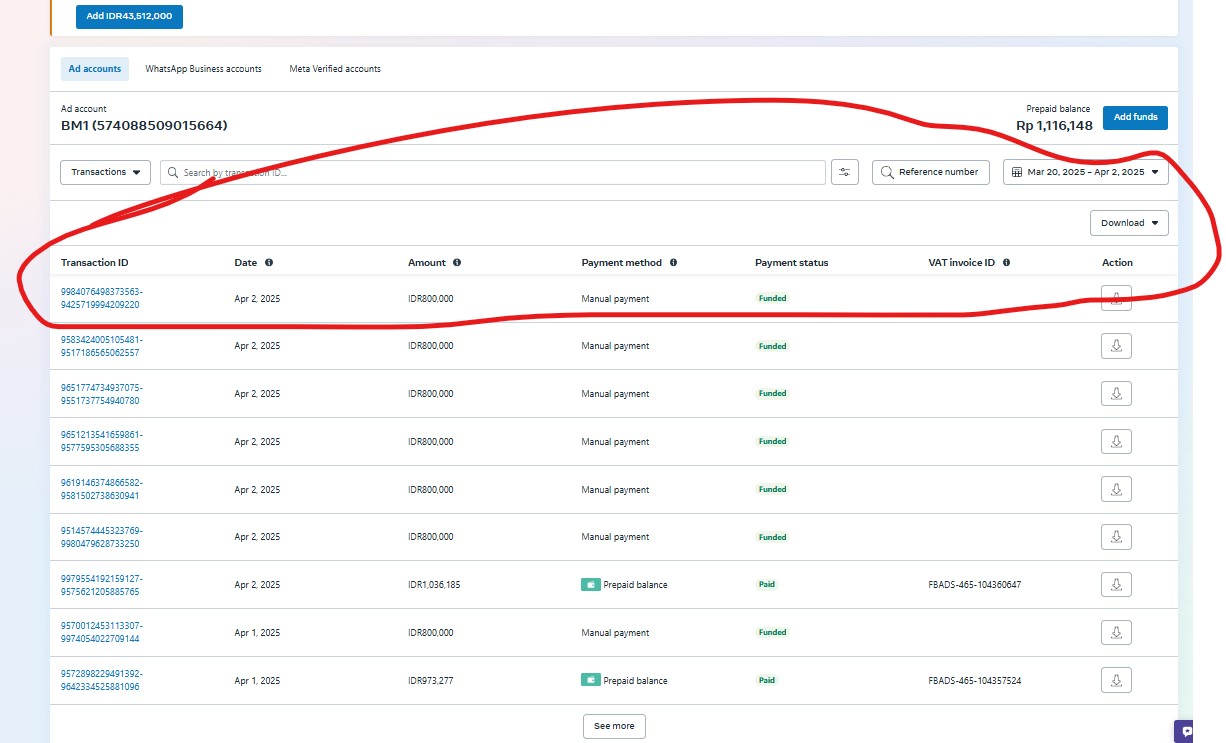
Task: Switch to Meta Verified accounts tab
Action: (x=335, y=69)
